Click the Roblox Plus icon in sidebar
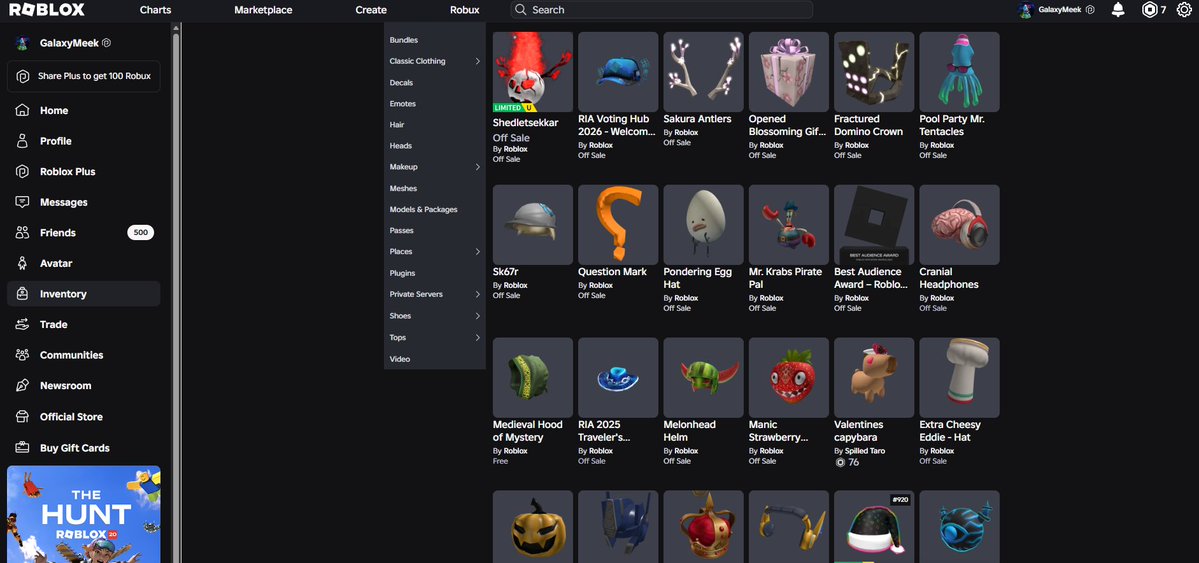Viewport: 1199px width, 563px height. pos(22,171)
